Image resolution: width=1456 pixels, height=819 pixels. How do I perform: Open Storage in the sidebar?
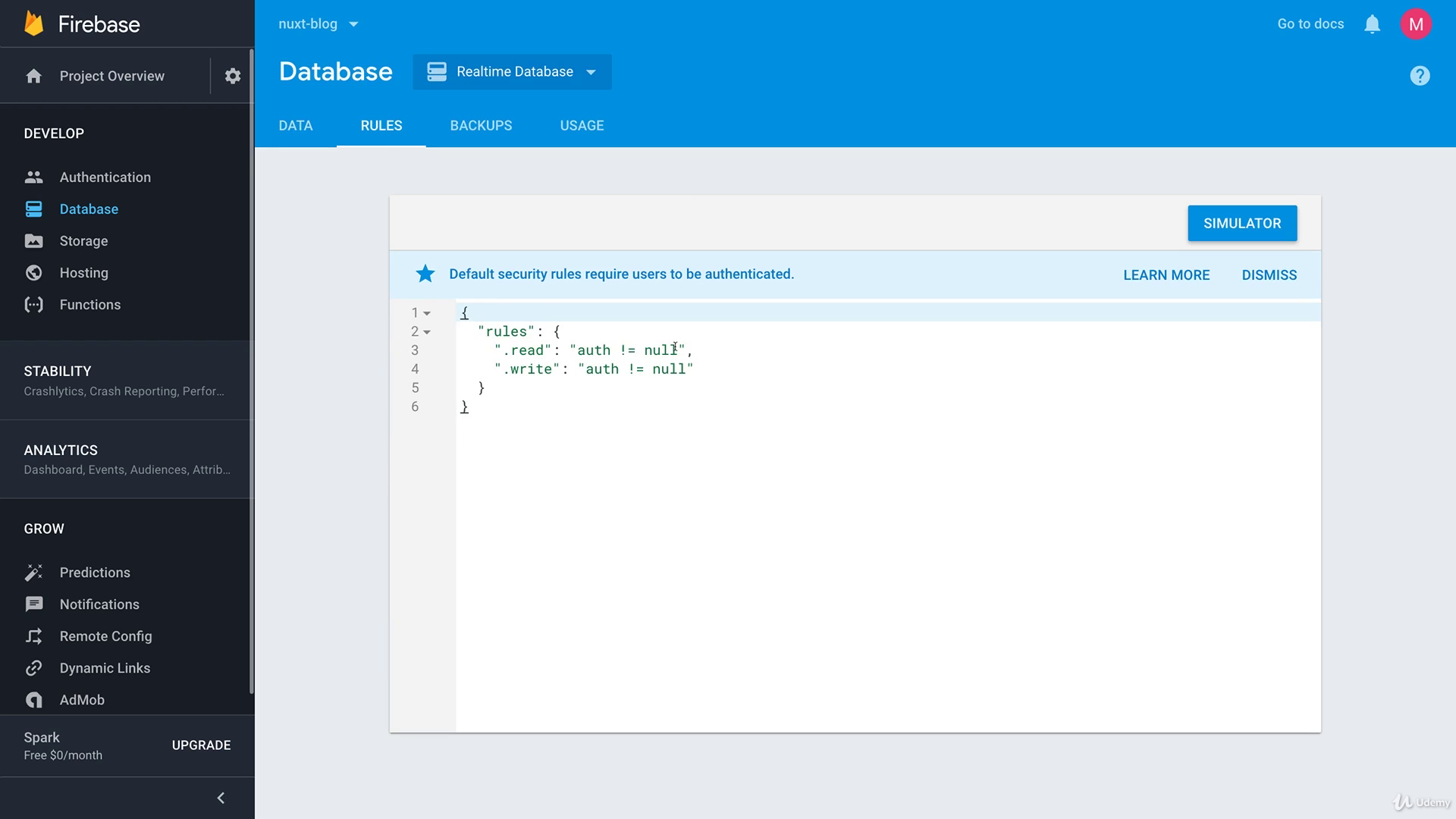point(83,241)
